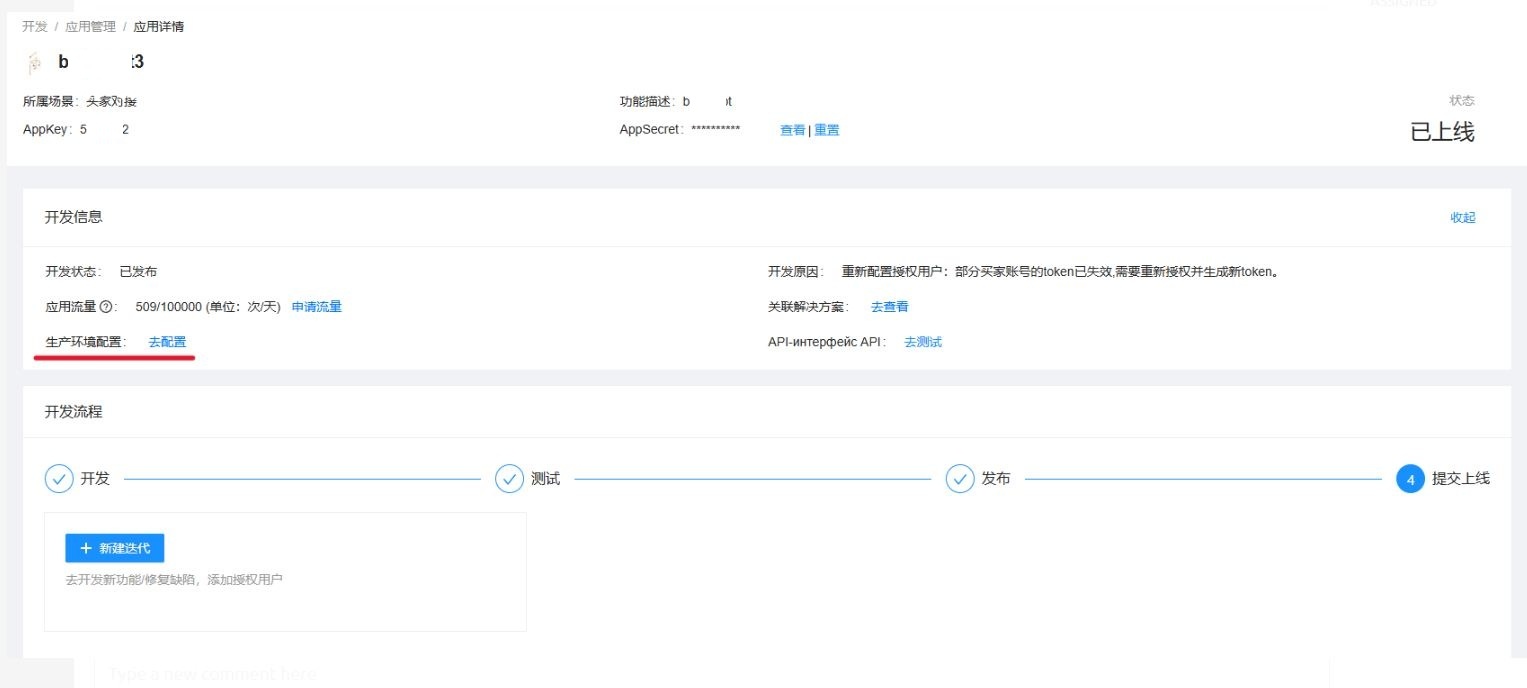1527x688 pixels.
Task: Click 查看 to view the AppSecret
Action: 792,130
